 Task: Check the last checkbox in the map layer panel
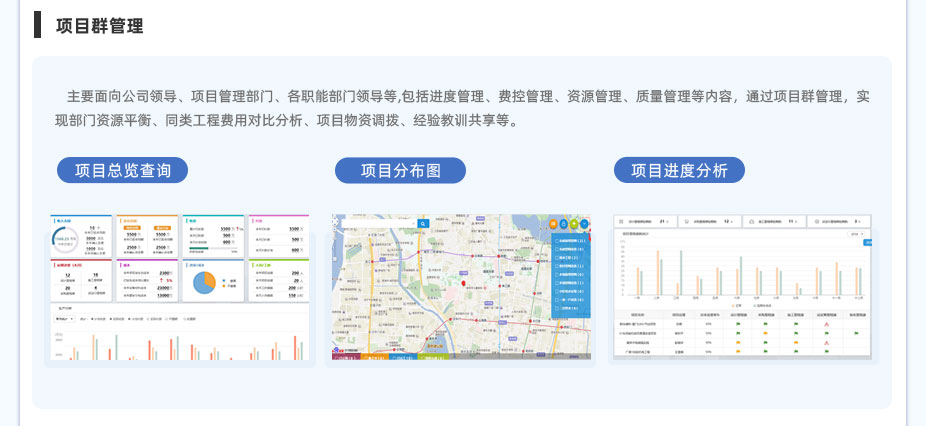pos(556,309)
